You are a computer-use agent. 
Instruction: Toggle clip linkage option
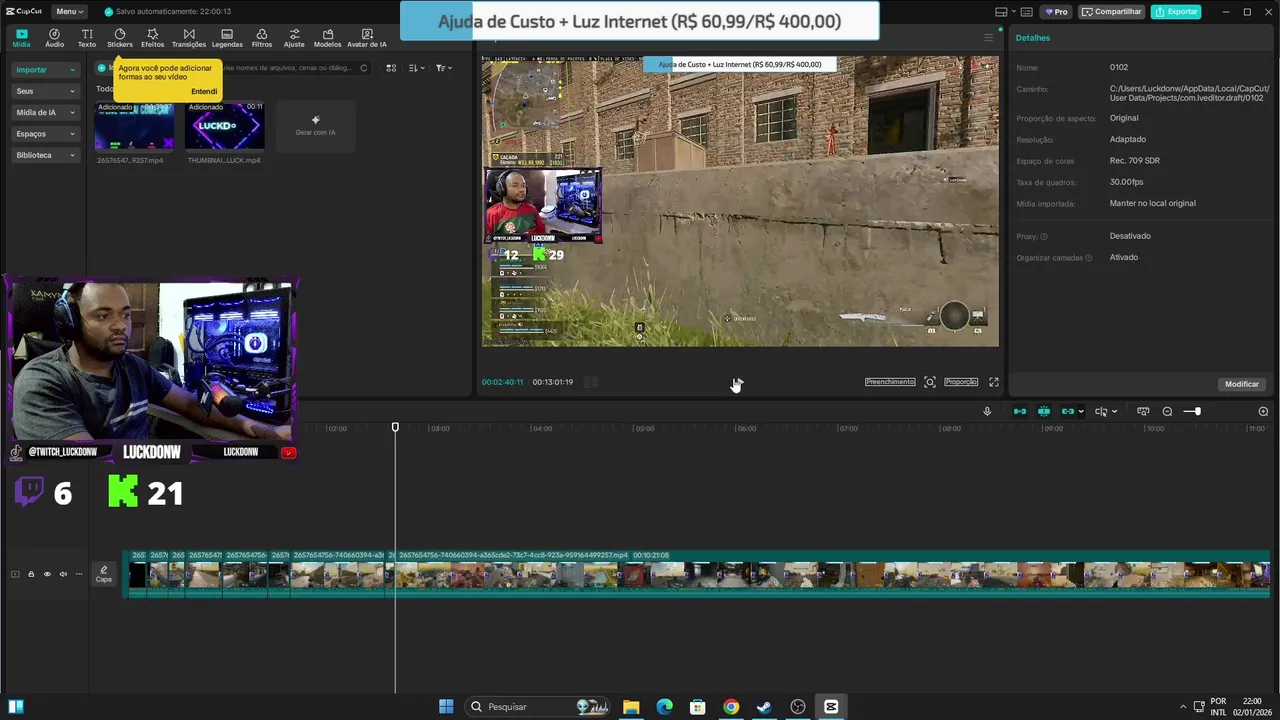point(1068,411)
